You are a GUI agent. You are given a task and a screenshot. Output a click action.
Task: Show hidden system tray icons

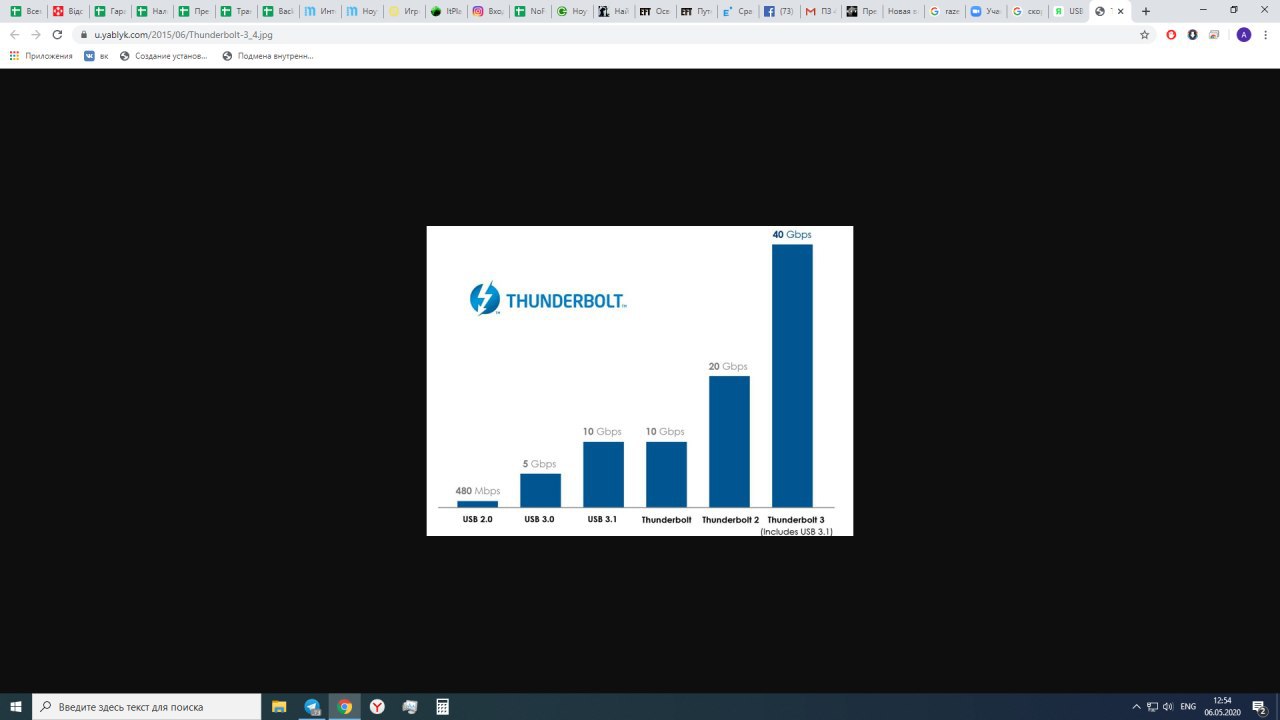coord(1136,706)
